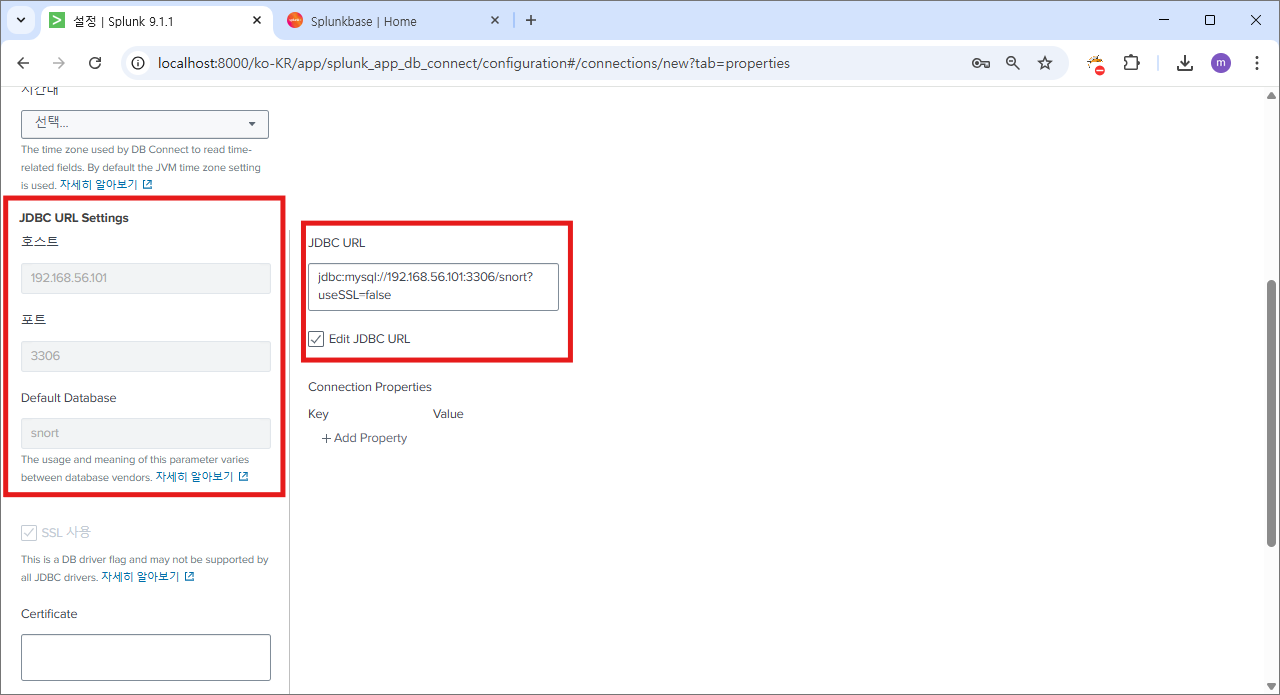
Task: Click the Connection Properties label
Action: point(370,387)
